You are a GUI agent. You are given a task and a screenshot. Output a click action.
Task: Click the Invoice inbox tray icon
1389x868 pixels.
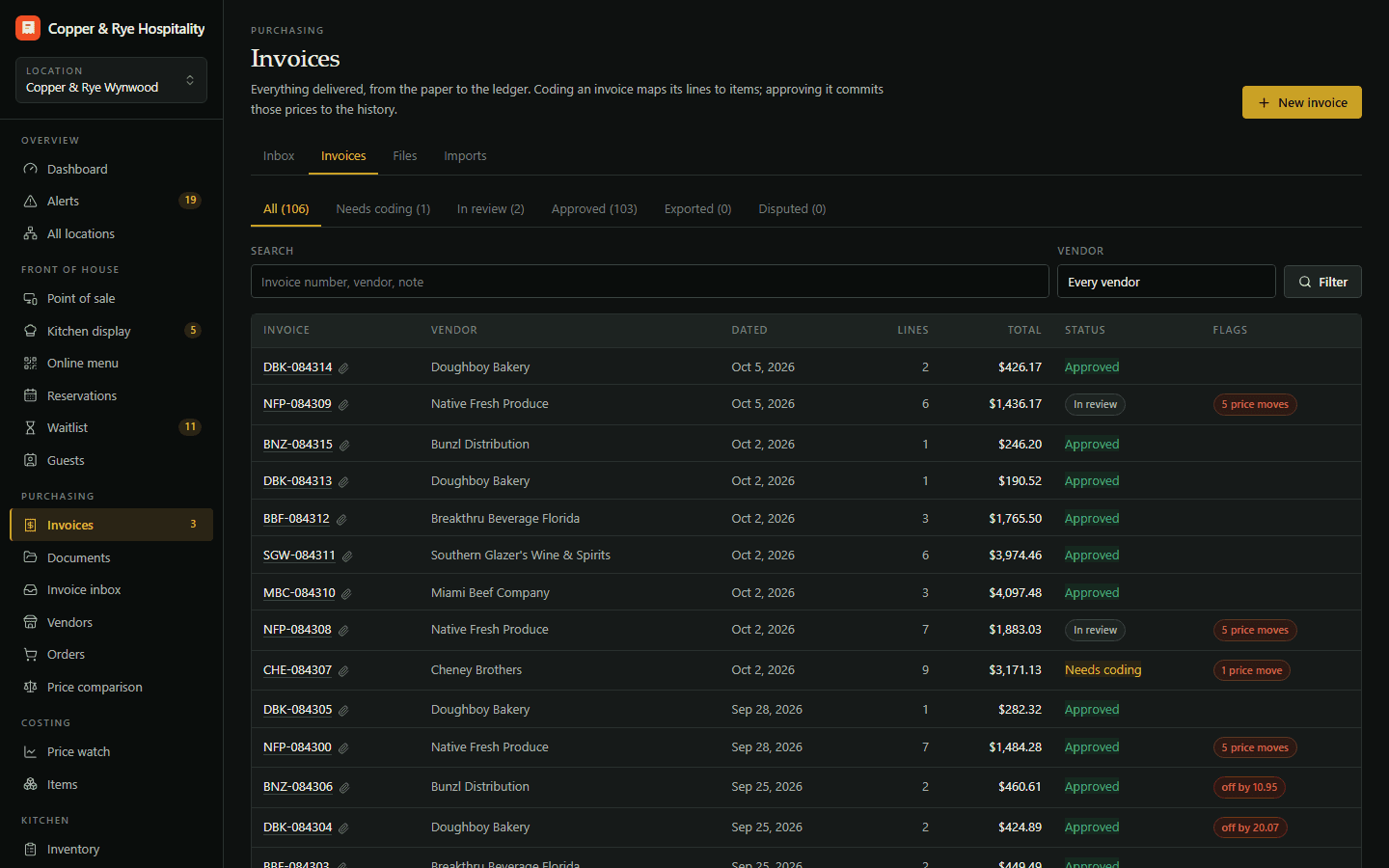pyautogui.click(x=30, y=589)
